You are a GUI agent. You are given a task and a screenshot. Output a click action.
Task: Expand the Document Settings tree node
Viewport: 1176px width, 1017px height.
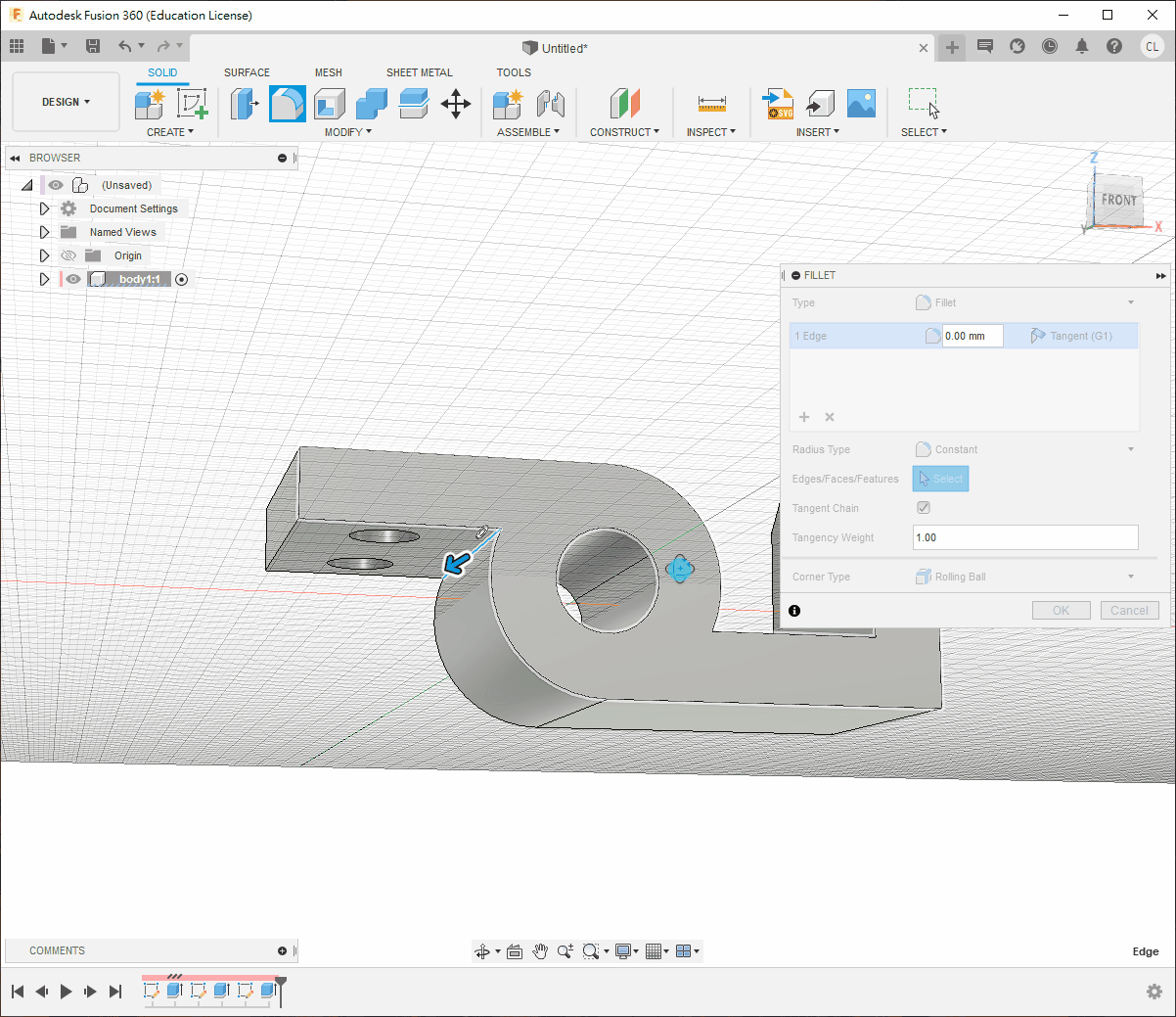click(44, 208)
